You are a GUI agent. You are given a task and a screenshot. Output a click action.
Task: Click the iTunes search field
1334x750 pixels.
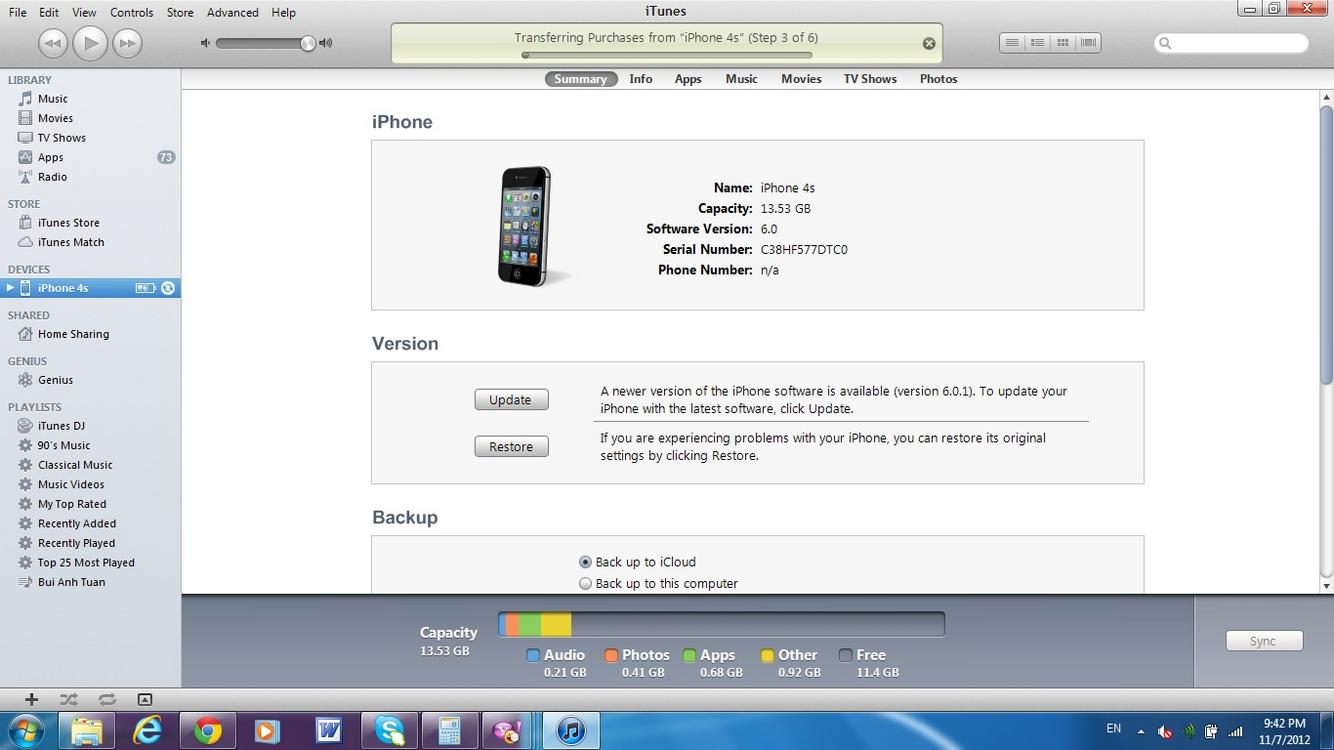coord(1231,43)
